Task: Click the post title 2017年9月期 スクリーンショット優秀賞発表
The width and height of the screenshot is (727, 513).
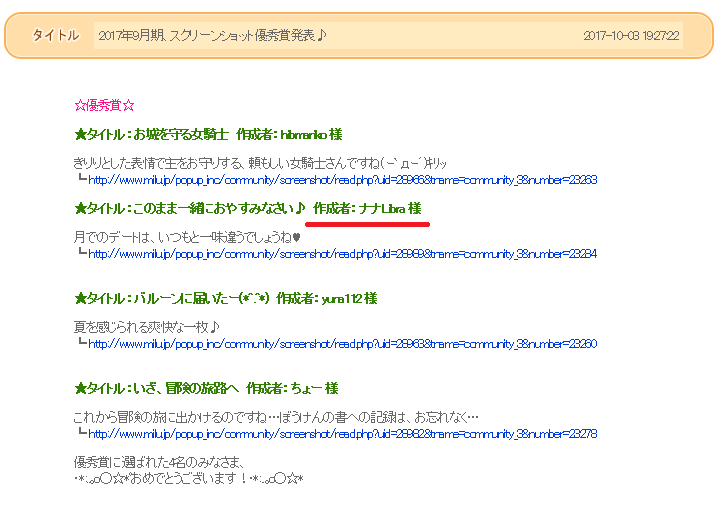Action: pos(213,35)
